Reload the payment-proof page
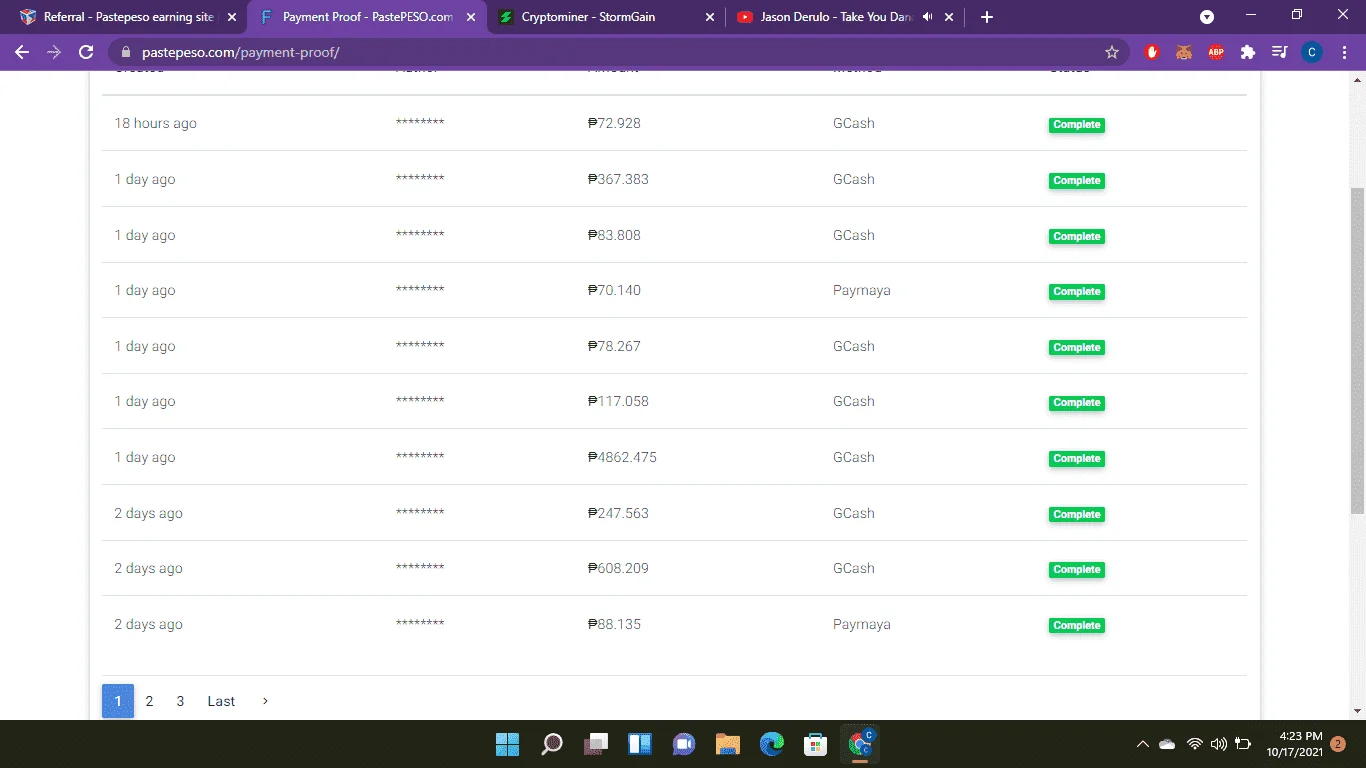The image size is (1366, 768). pyautogui.click(x=86, y=52)
